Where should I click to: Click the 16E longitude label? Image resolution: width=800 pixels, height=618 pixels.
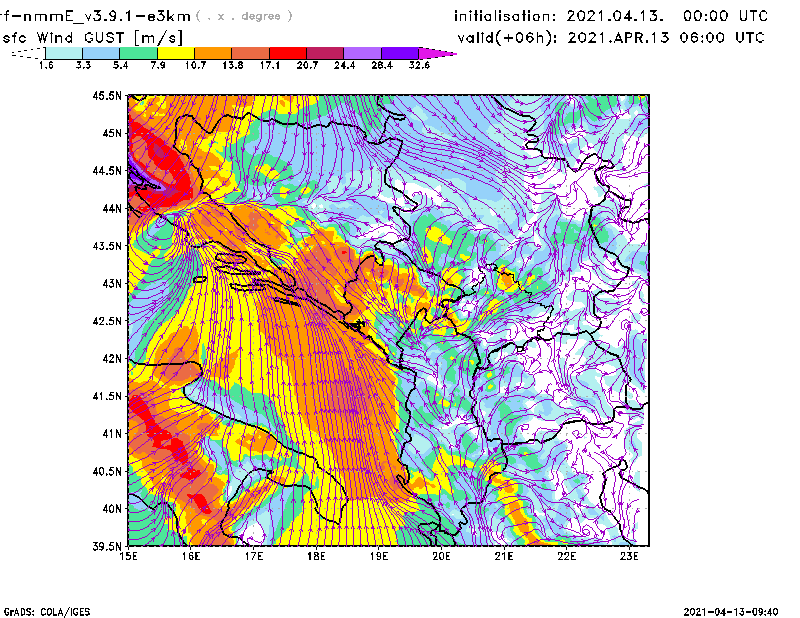pos(191,556)
